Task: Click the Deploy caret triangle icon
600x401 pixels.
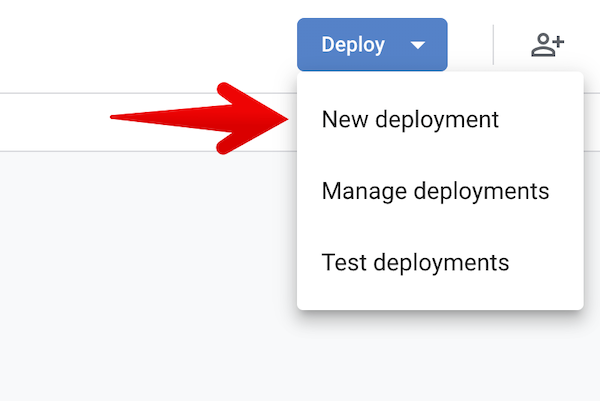Action: click(418, 46)
